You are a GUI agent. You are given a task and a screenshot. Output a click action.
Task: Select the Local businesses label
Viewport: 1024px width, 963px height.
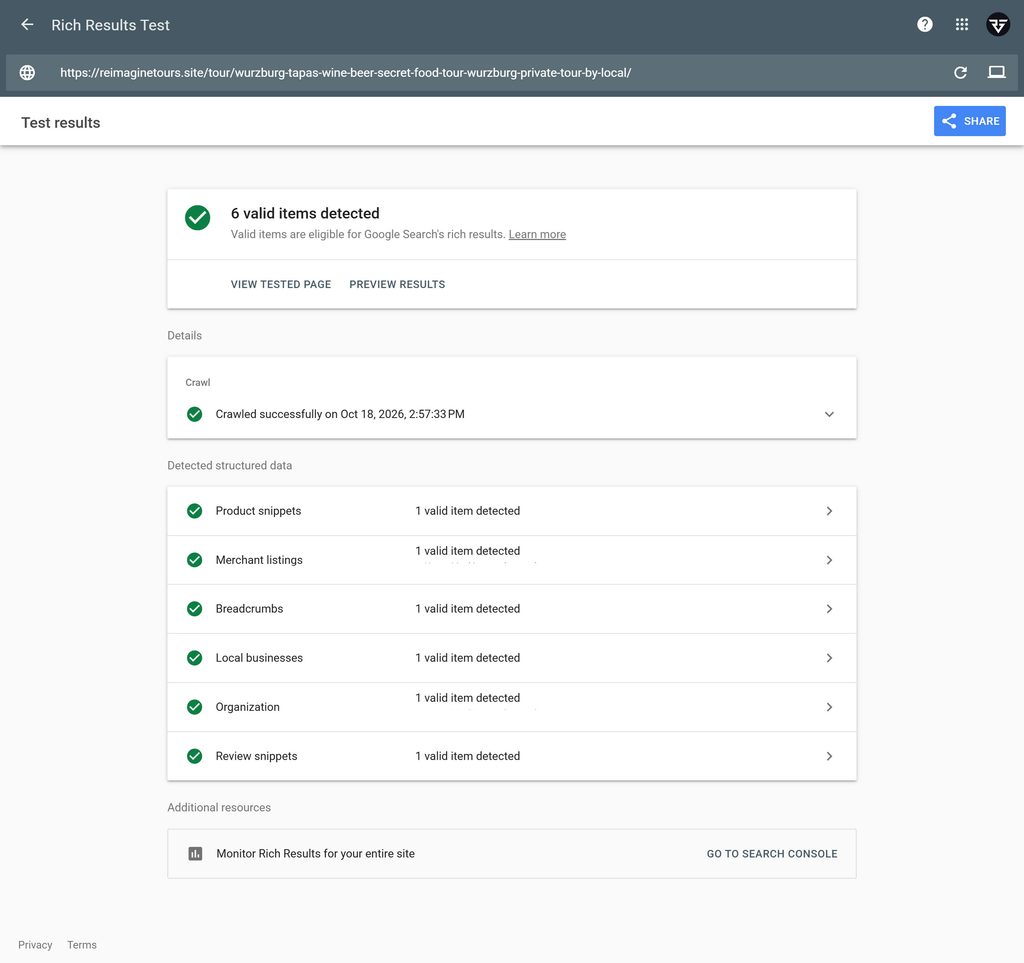[x=259, y=658]
